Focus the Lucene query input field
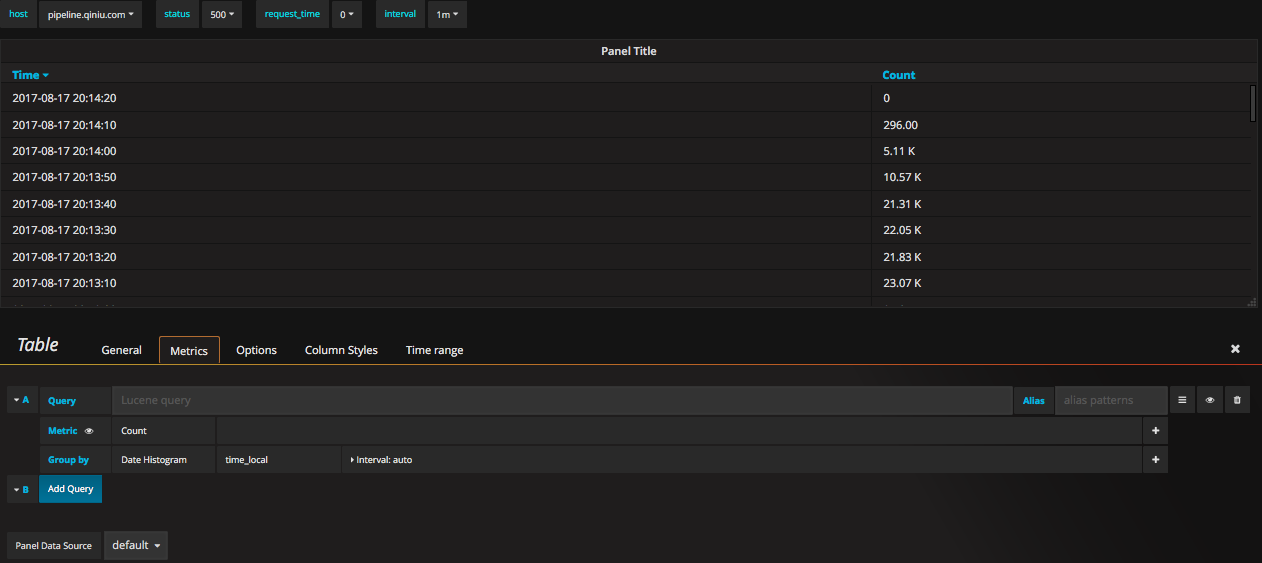1262x563 pixels. 562,400
